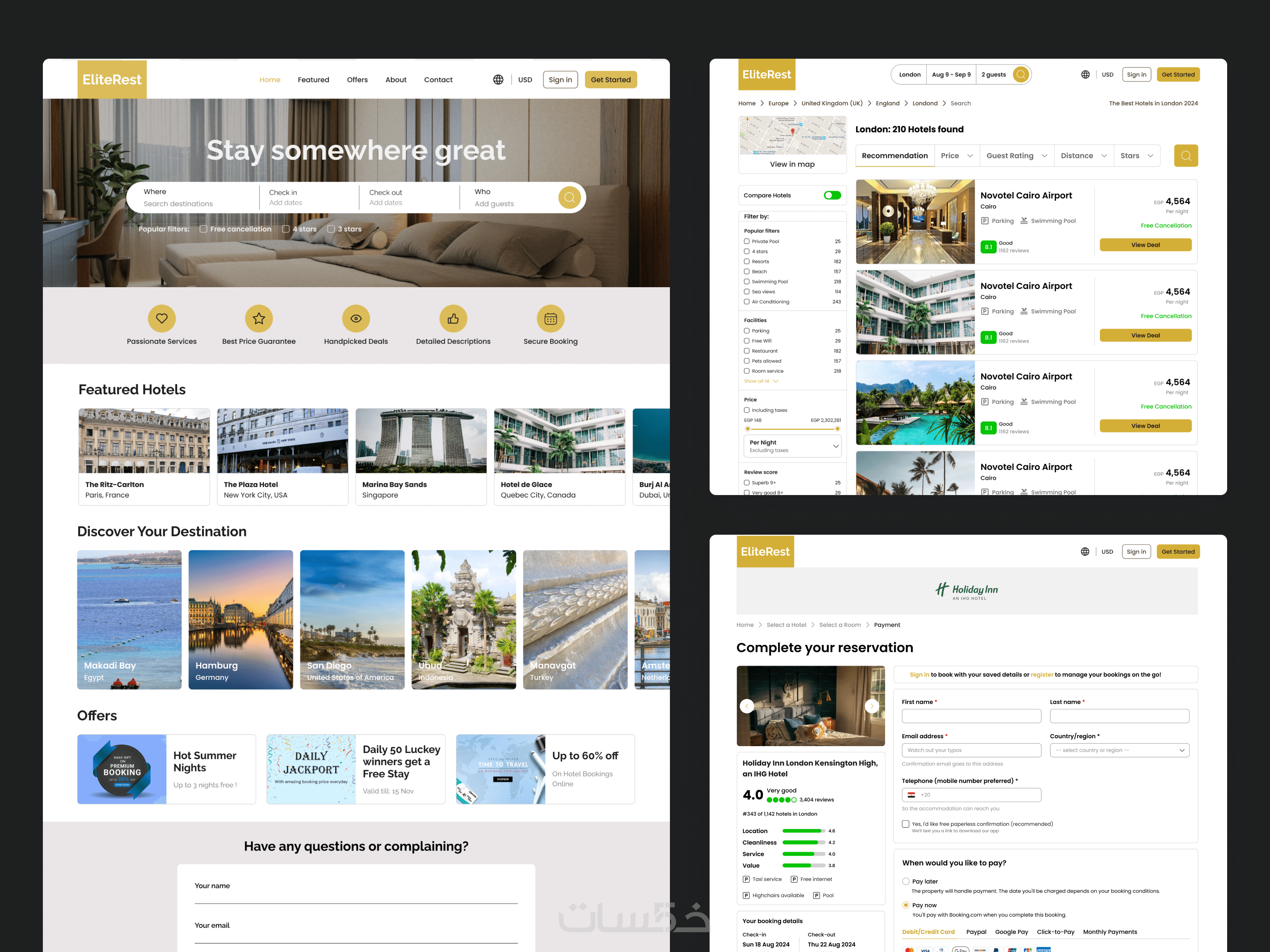Tick the Private Pool filter checkbox

747,242
